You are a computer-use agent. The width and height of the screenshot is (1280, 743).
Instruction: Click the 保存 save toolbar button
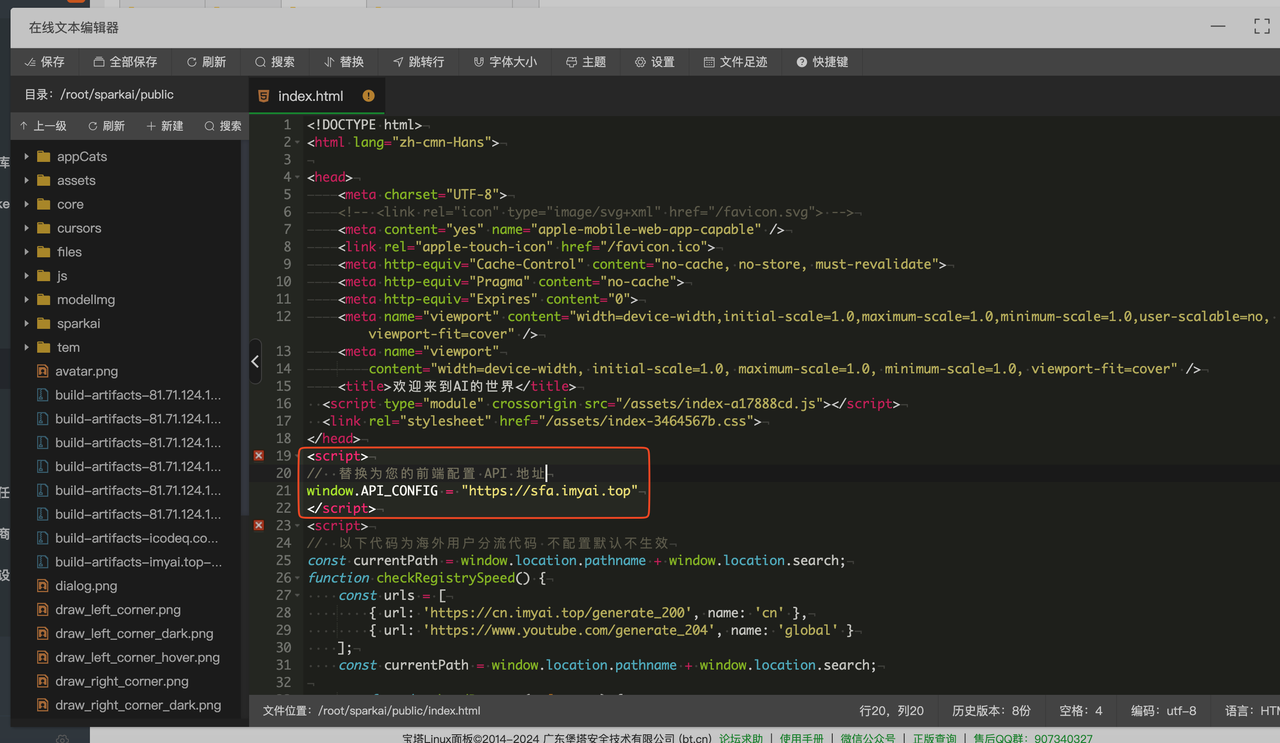[45, 62]
